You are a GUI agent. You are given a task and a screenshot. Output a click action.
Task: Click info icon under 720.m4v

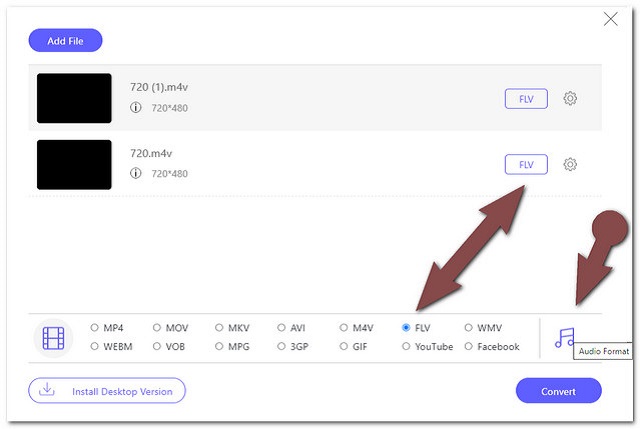(x=136, y=173)
